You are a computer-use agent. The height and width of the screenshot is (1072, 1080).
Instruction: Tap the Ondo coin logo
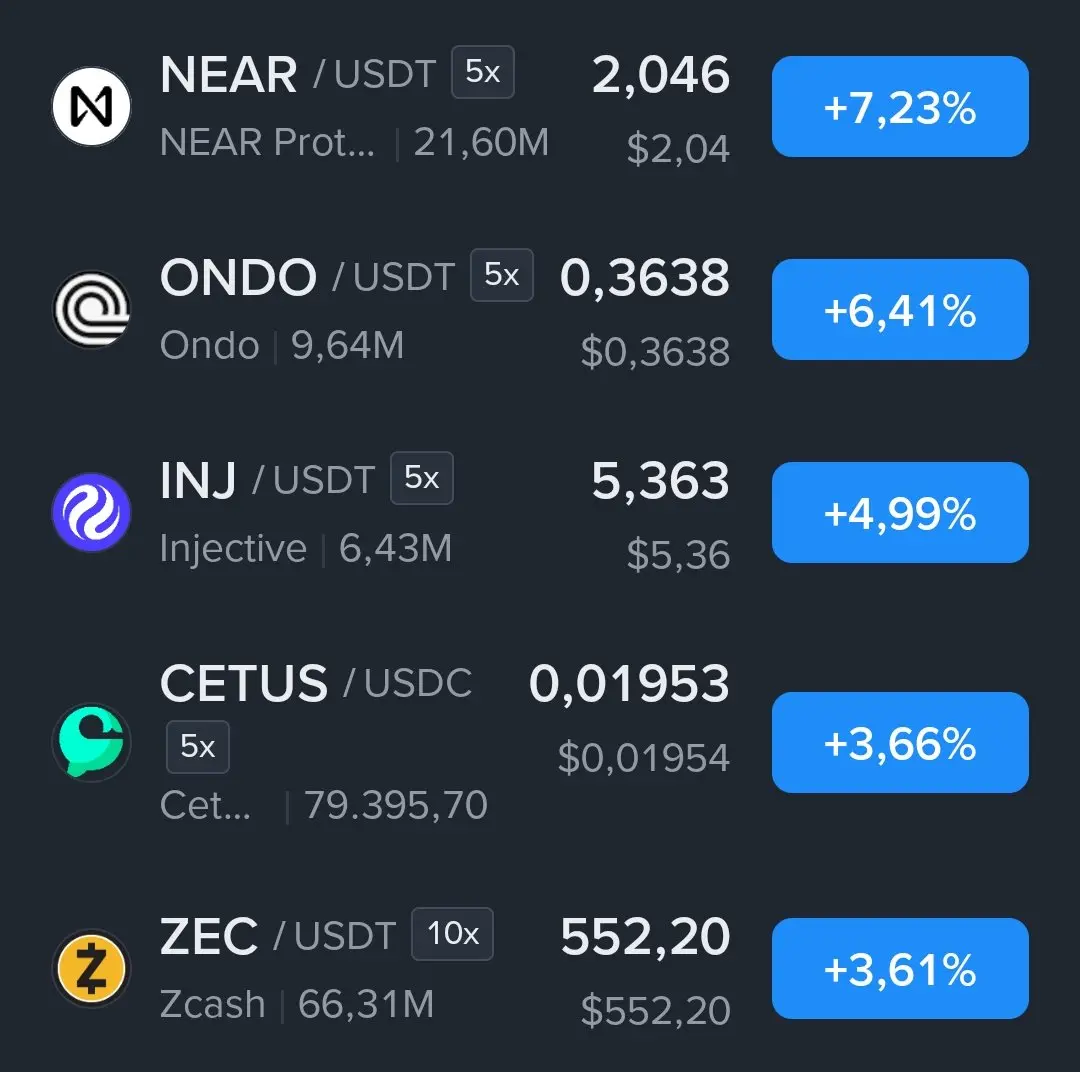[92, 309]
